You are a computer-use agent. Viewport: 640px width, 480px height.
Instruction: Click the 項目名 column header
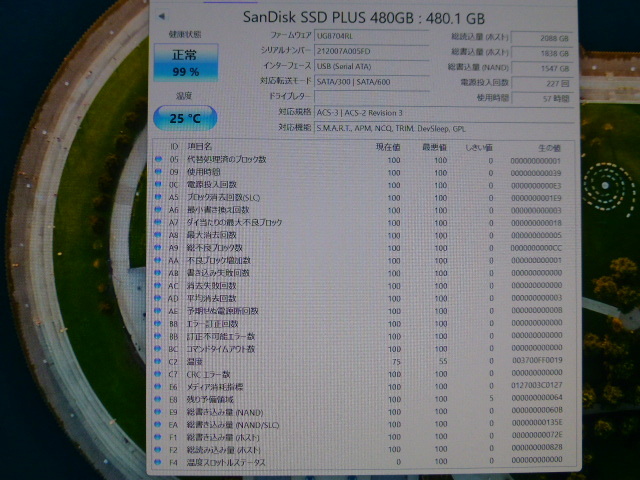click(199, 146)
